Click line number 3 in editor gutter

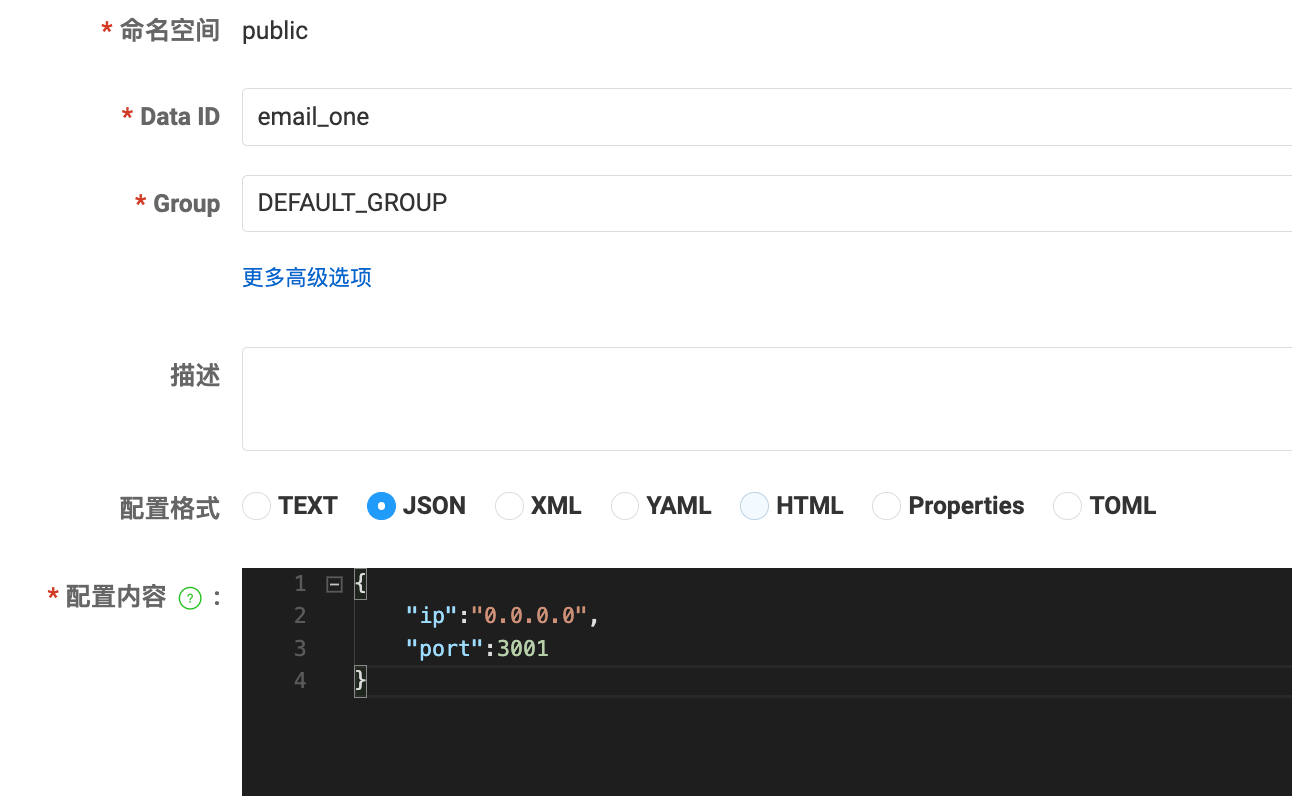pos(300,649)
